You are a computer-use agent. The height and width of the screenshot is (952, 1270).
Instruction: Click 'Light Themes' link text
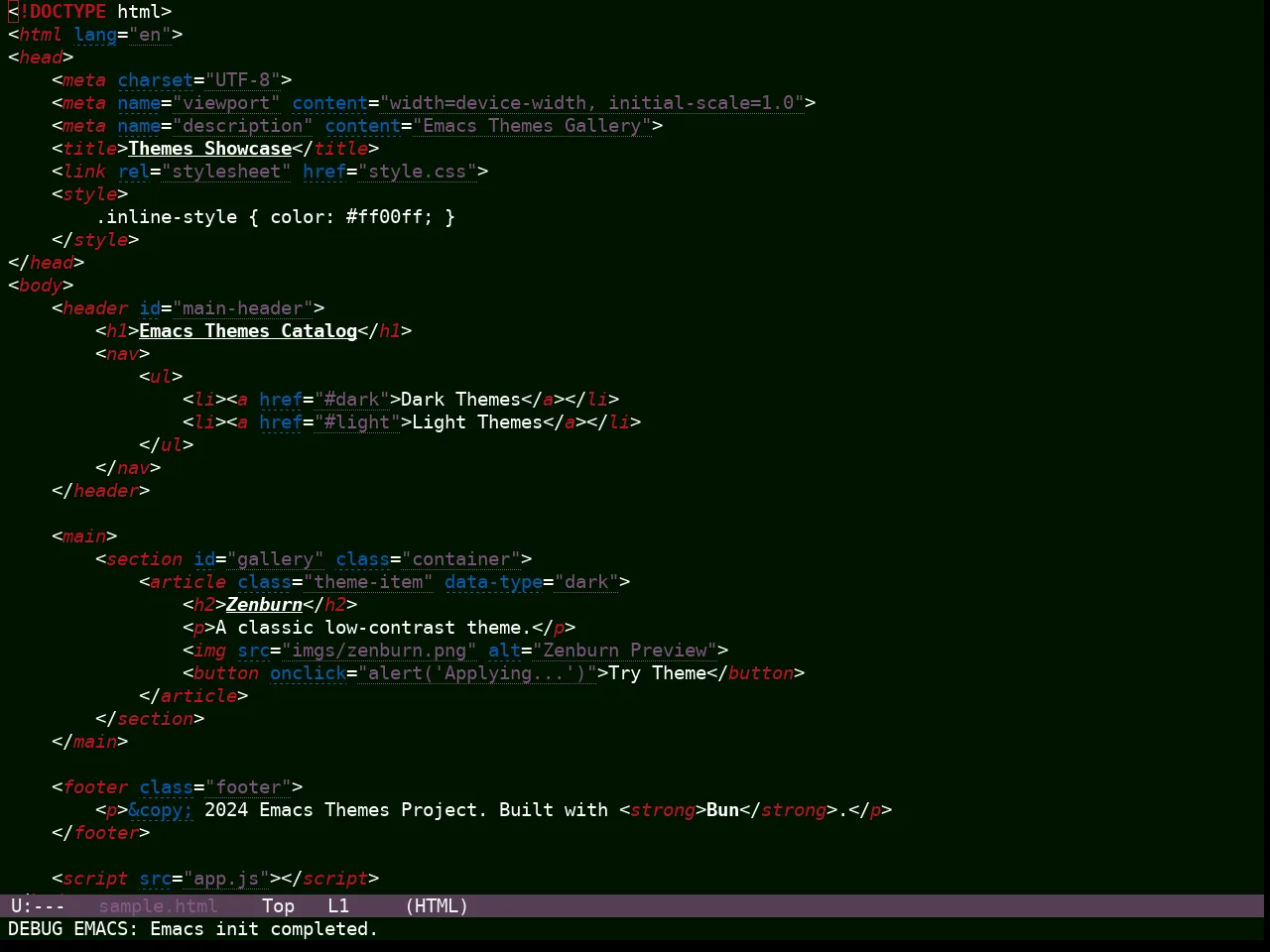477,422
